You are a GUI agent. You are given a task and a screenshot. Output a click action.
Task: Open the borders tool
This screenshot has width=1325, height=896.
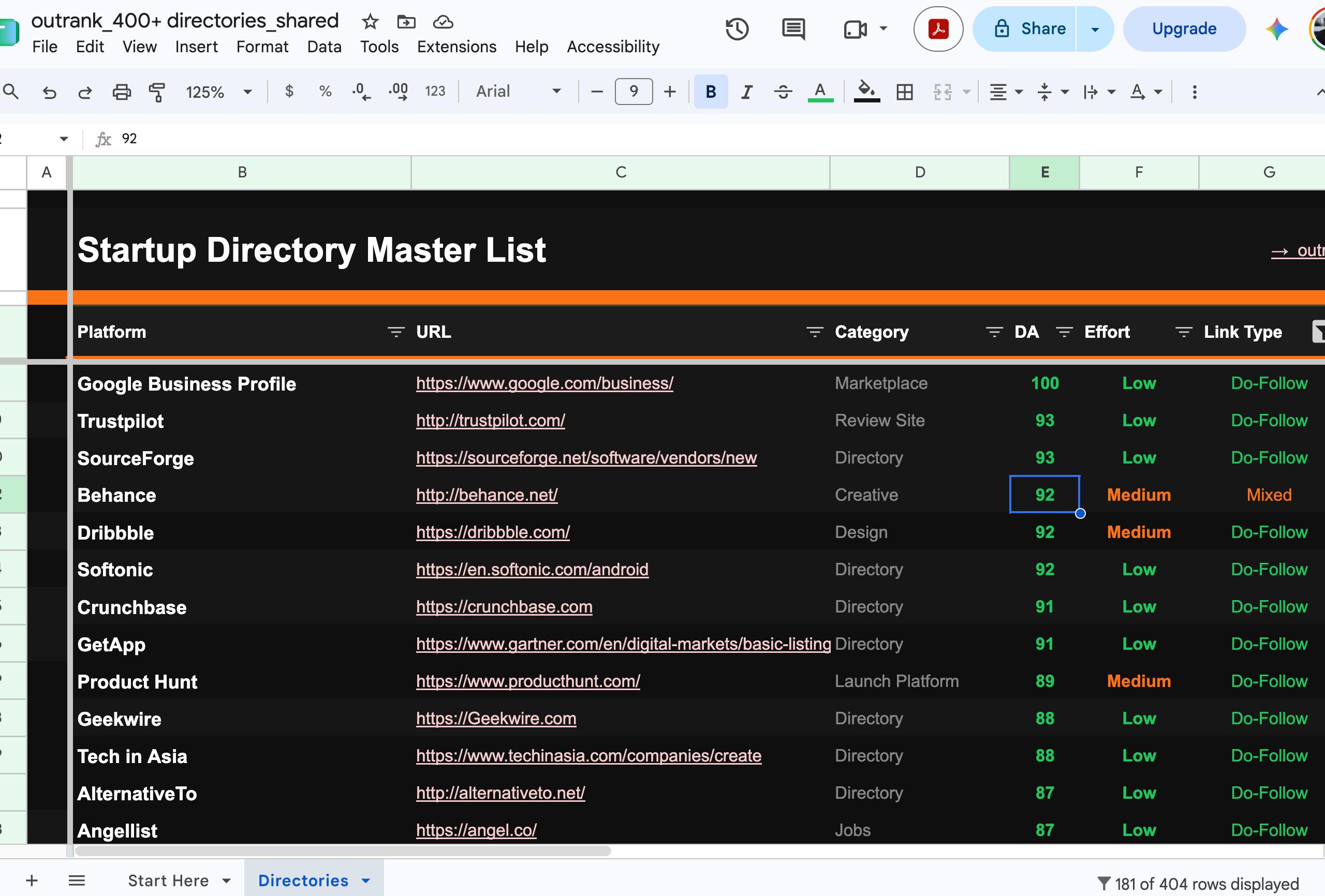point(905,92)
